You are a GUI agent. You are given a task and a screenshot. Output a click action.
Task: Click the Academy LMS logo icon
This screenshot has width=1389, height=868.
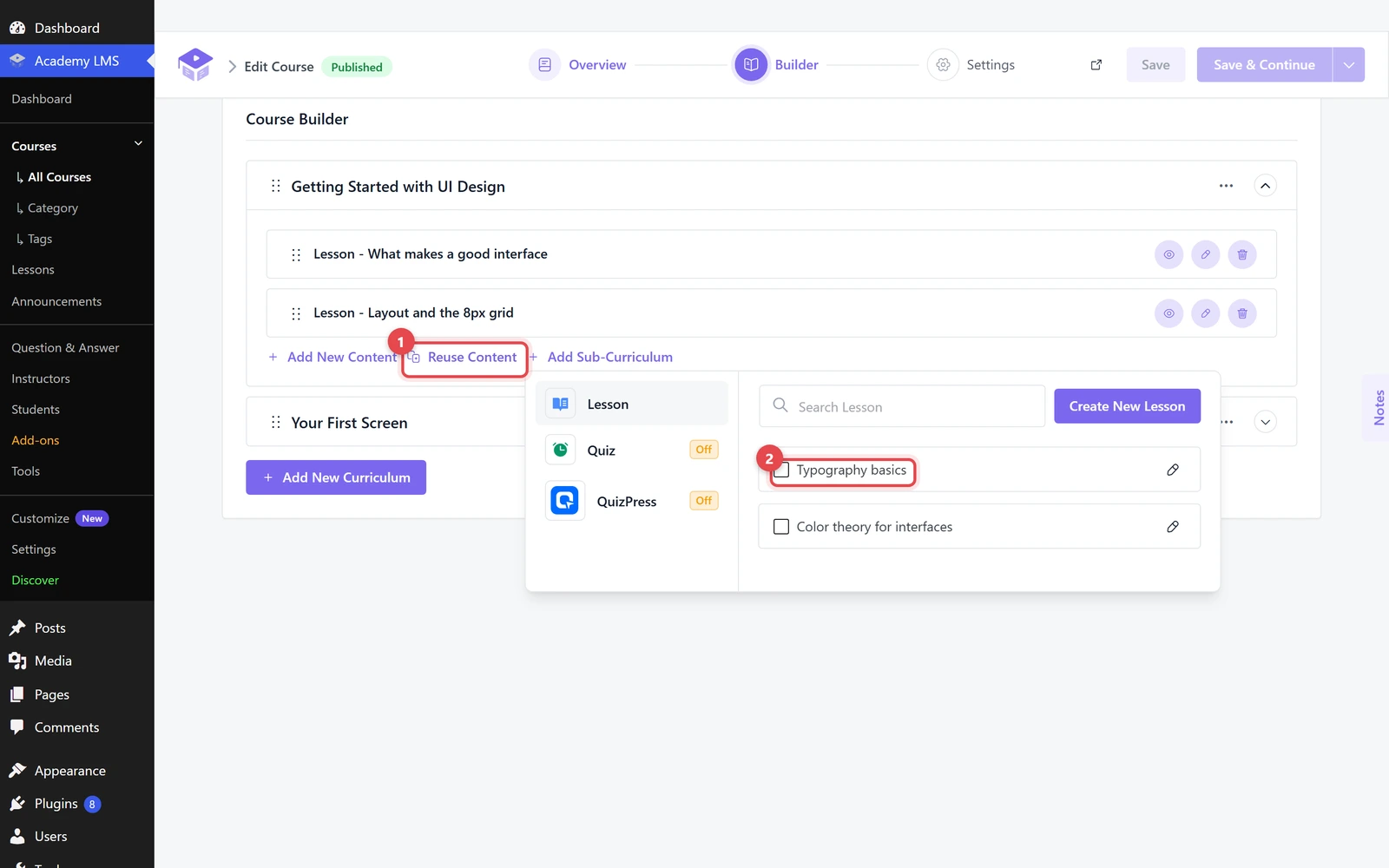pos(195,65)
